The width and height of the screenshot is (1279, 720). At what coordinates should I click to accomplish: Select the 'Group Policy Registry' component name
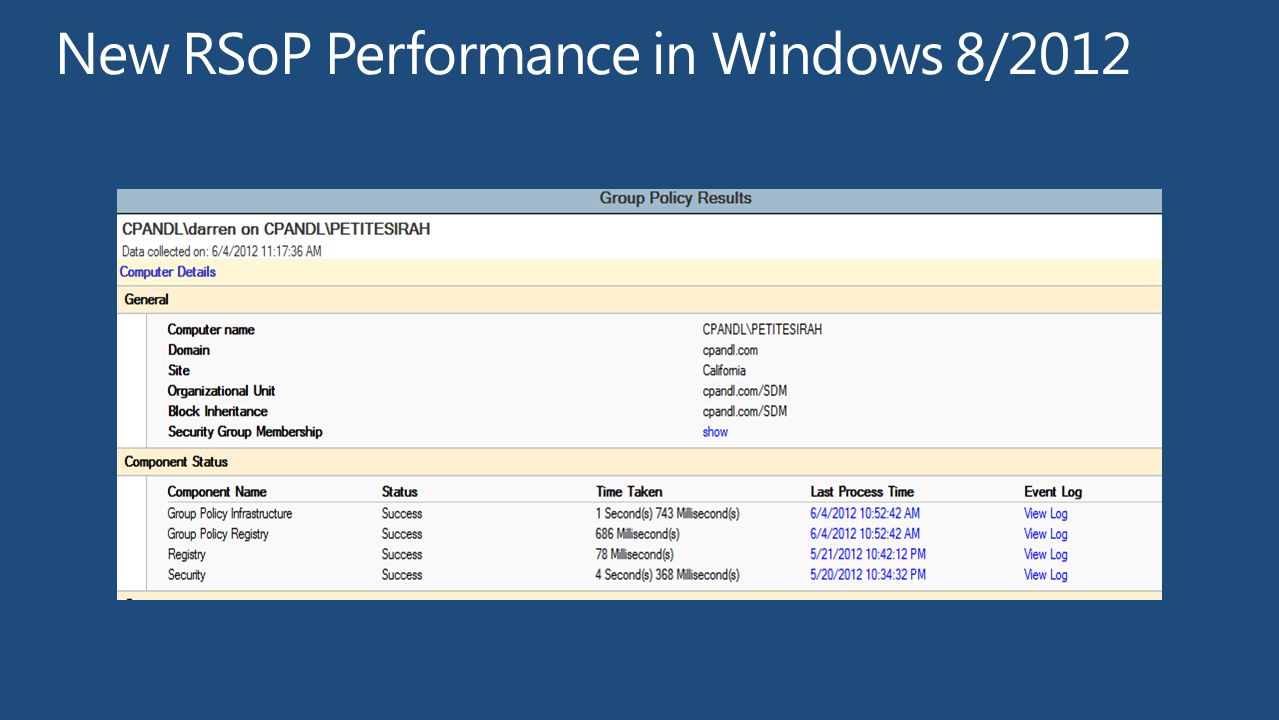(x=218, y=534)
